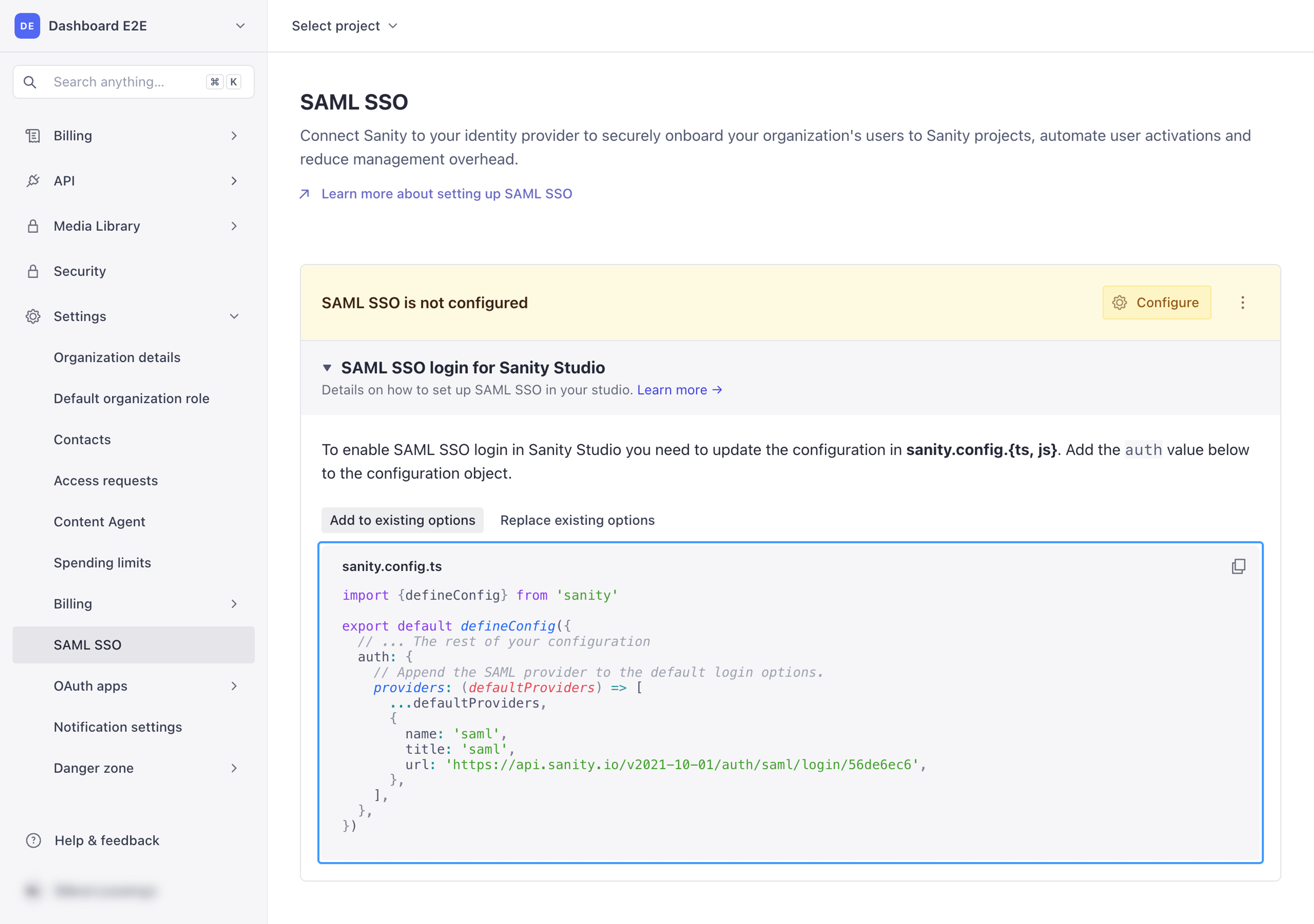Open Organization details settings
Image resolution: width=1314 pixels, height=924 pixels.
point(133,357)
